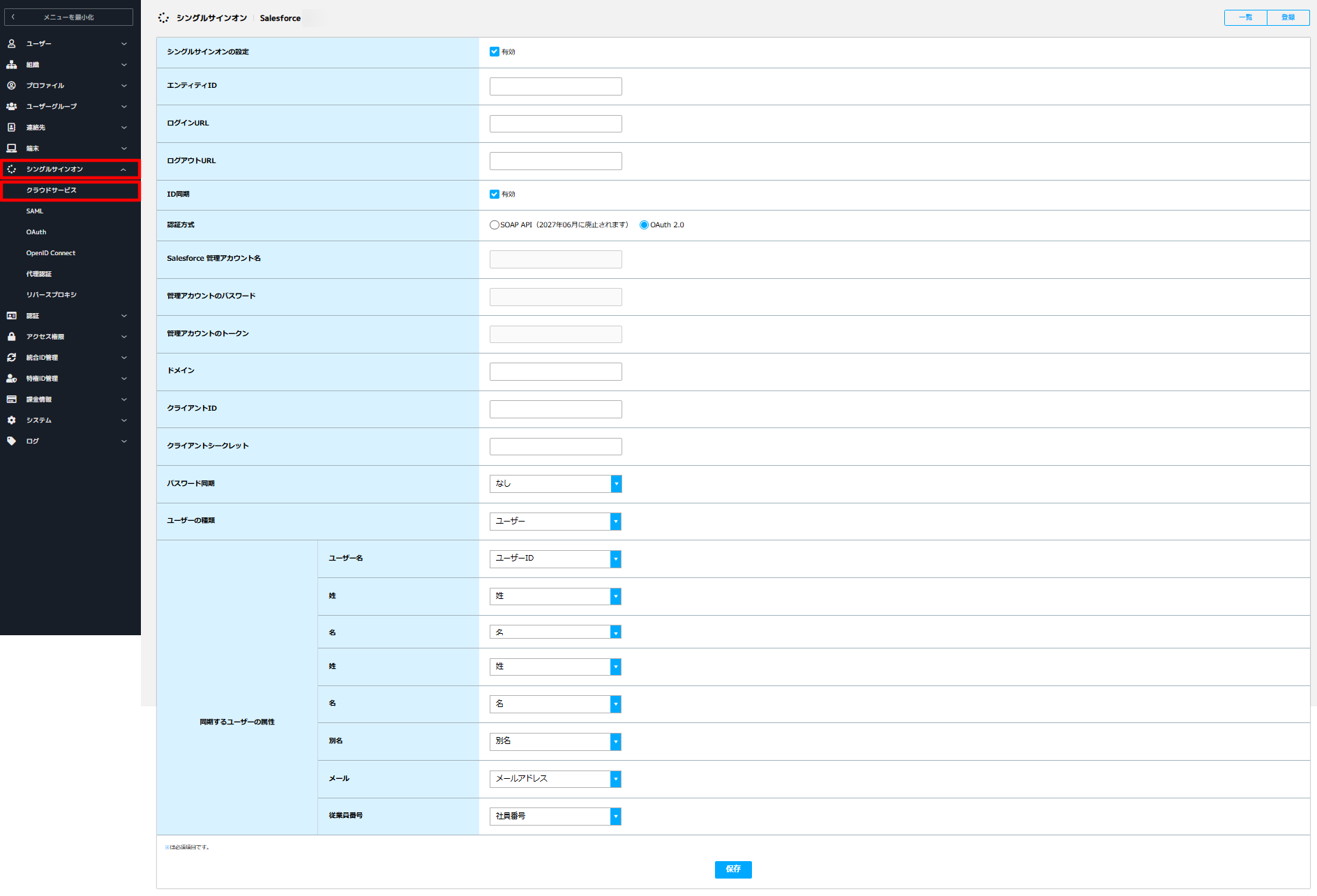Image resolution: width=1317 pixels, height=896 pixels.
Task: Toggle ID同期 有効 checkbox
Action: point(495,194)
